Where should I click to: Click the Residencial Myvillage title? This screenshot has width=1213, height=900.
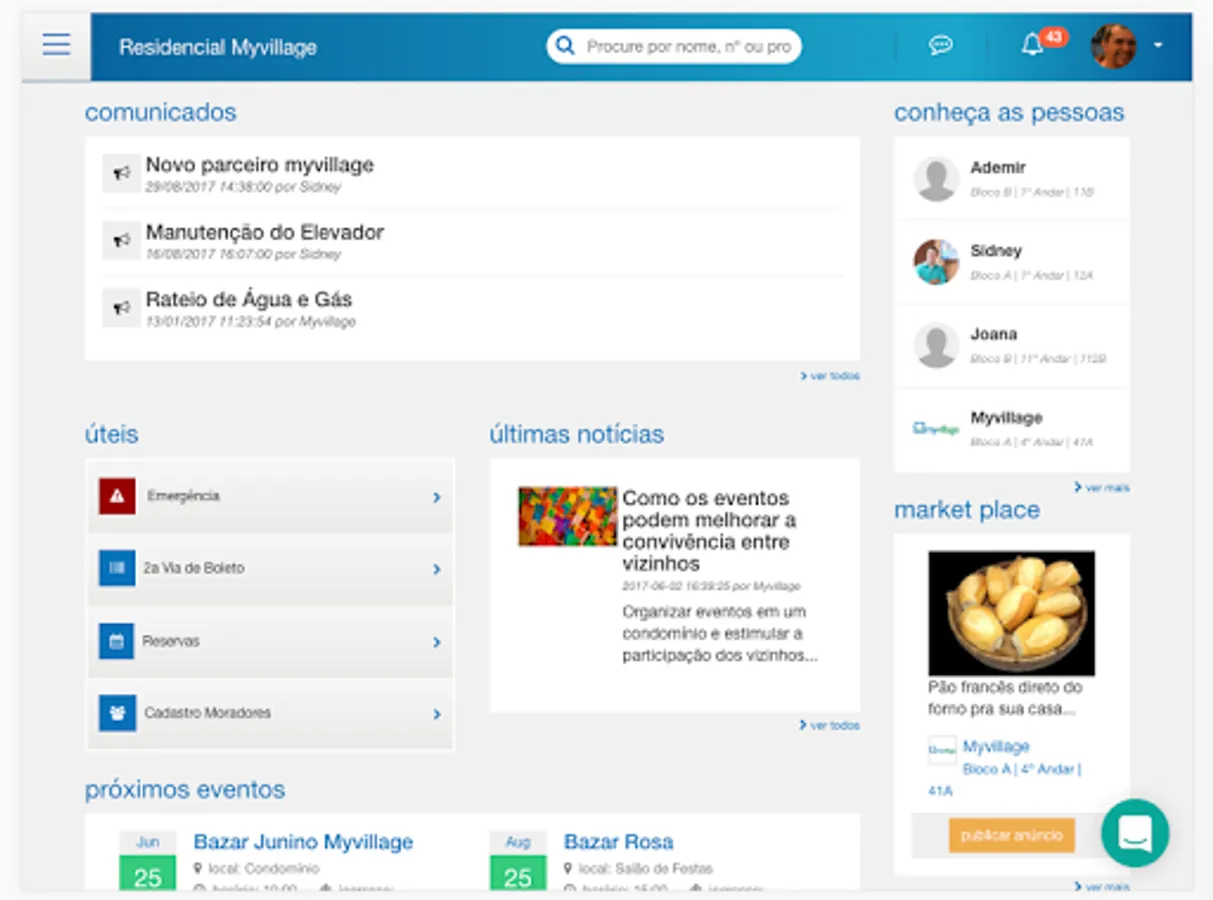[218, 47]
